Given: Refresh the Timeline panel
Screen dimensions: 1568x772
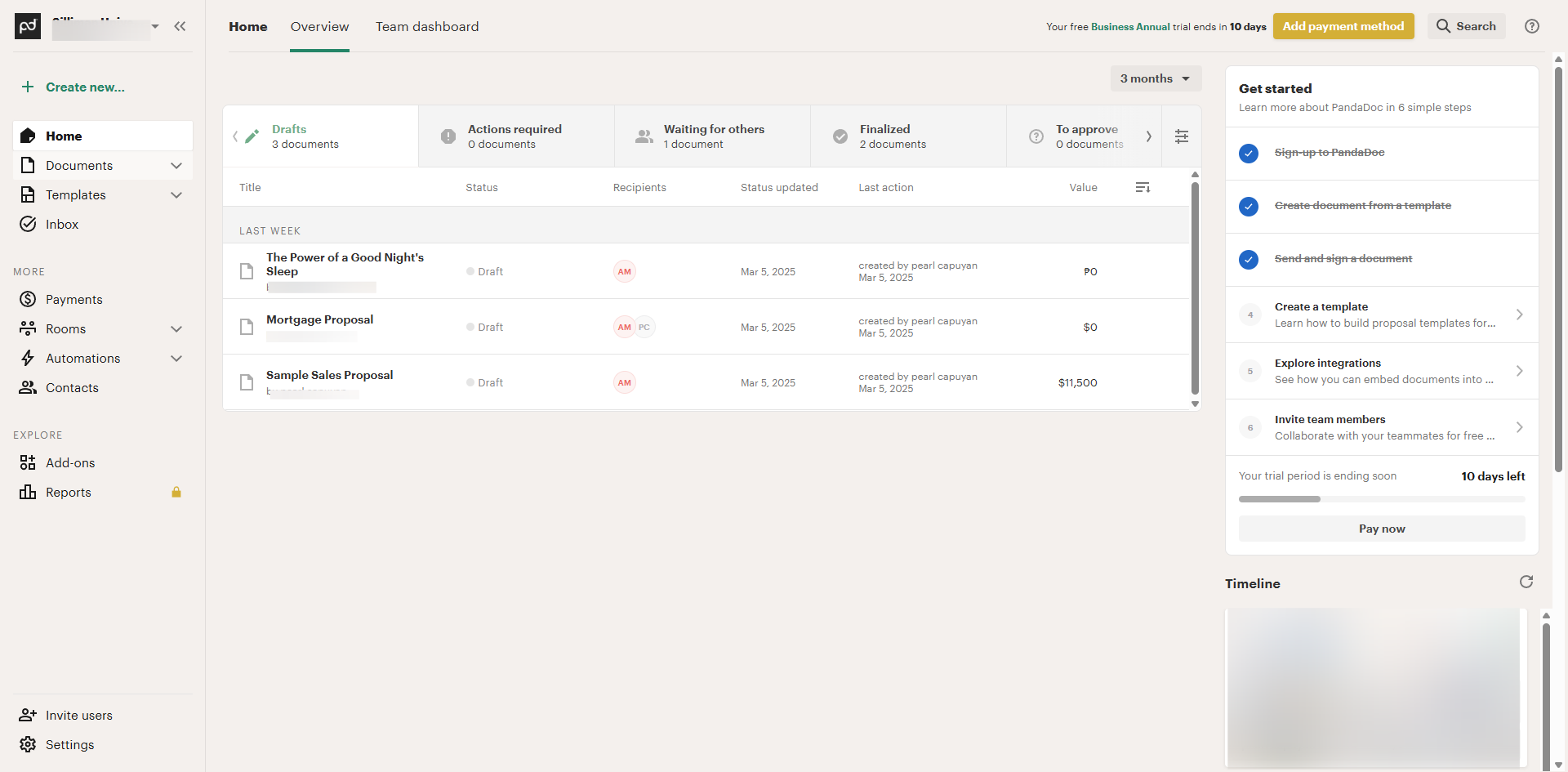Looking at the screenshot, I should coord(1526,582).
